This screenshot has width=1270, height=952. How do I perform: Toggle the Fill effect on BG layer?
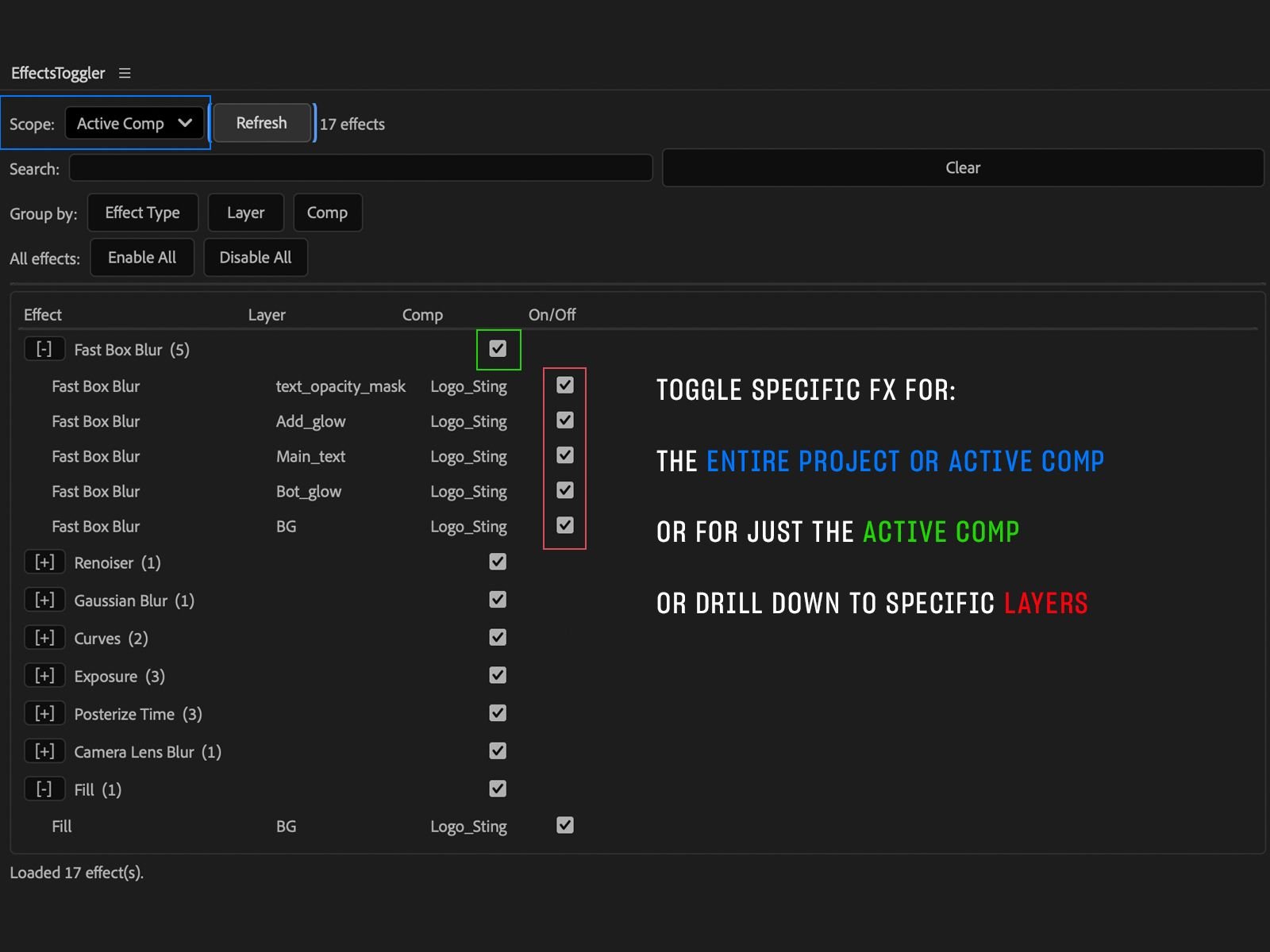tap(564, 825)
